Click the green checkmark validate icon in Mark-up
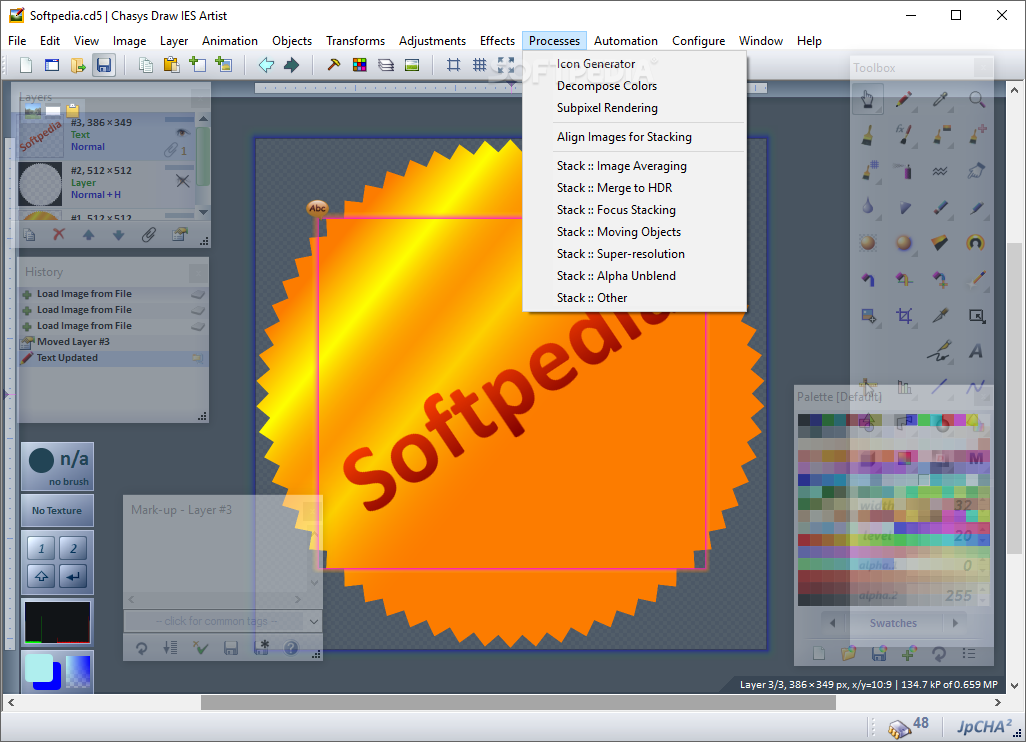 pos(200,648)
